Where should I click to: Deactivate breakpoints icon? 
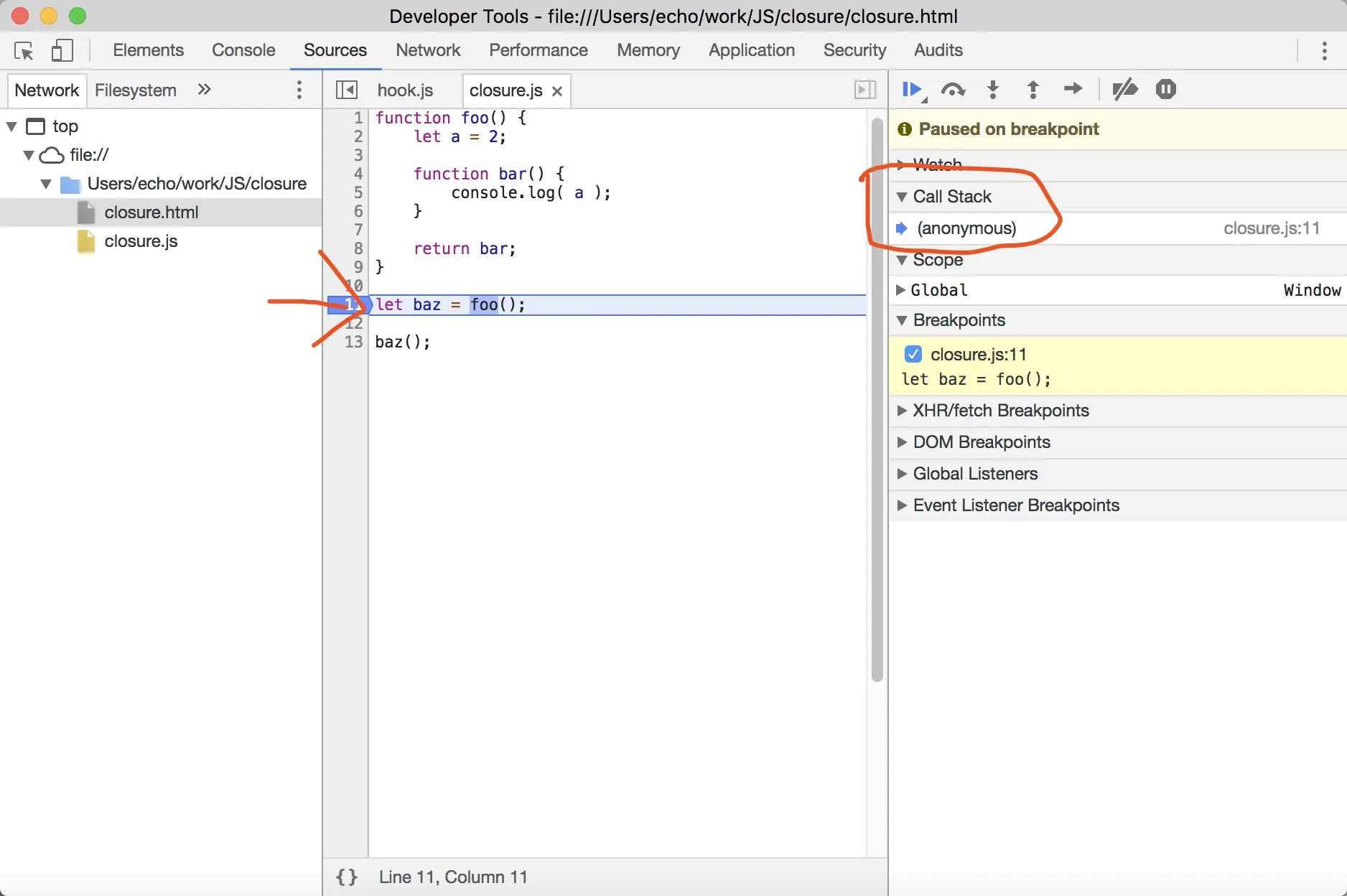[x=1124, y=89]
